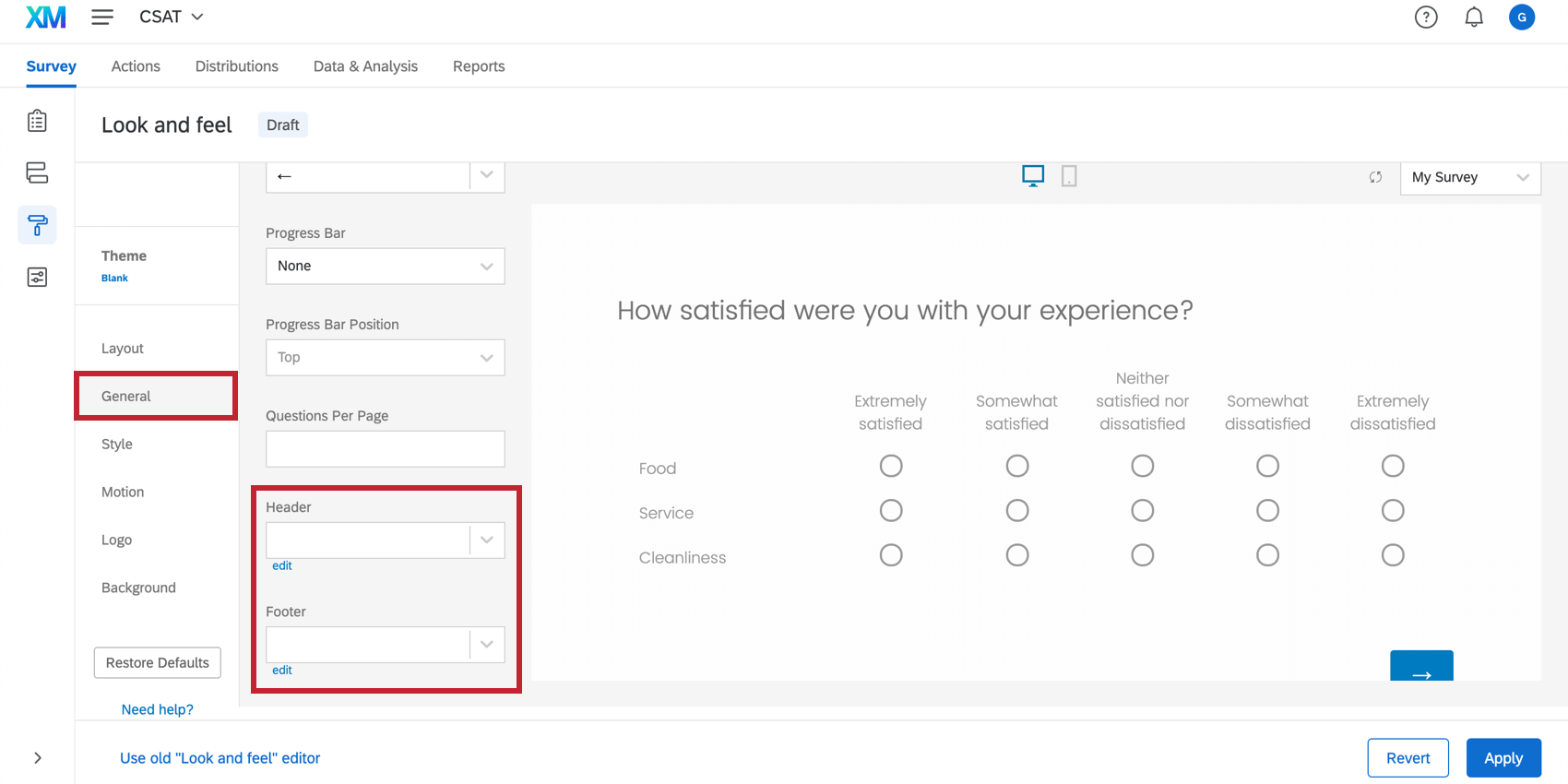Expand the Progress Bar dropdown
Viewport: 1568px width, 784px height.
[385, 267]
